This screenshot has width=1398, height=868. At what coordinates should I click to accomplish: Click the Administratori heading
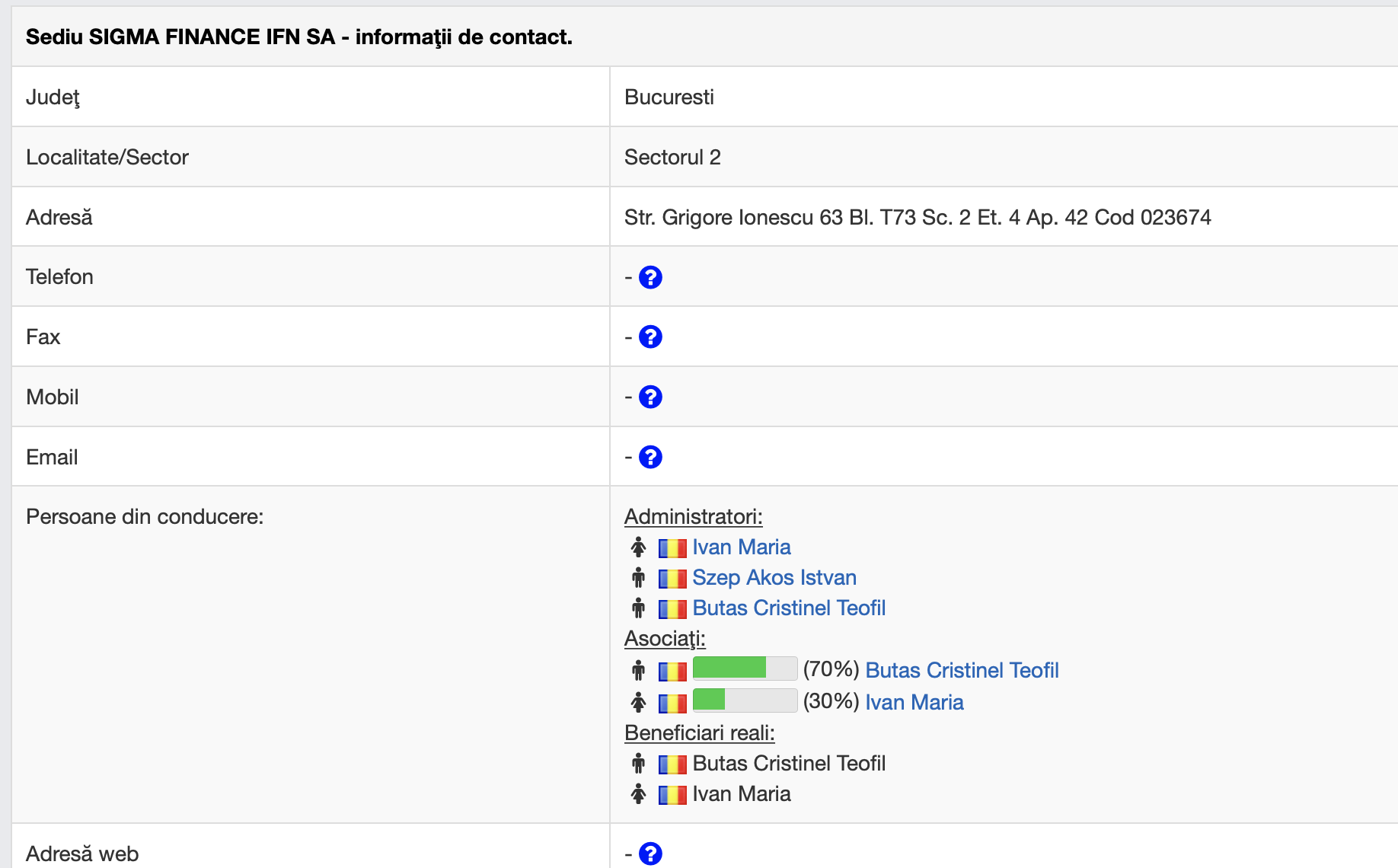point(693,517)
